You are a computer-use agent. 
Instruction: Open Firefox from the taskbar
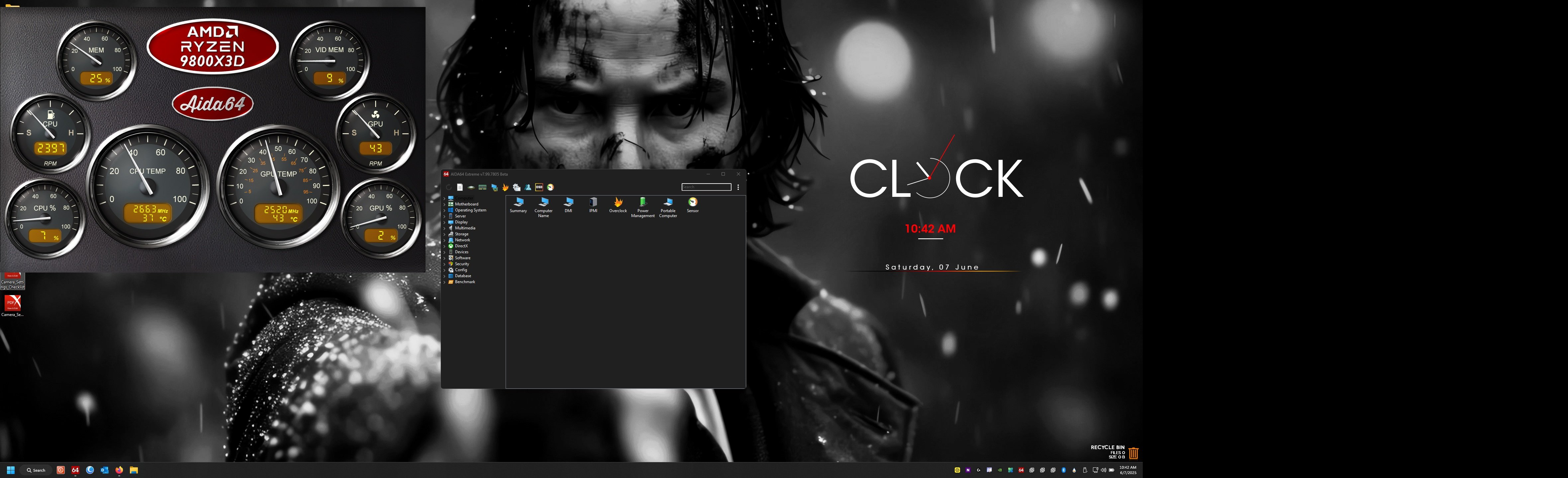coord(119,470)
